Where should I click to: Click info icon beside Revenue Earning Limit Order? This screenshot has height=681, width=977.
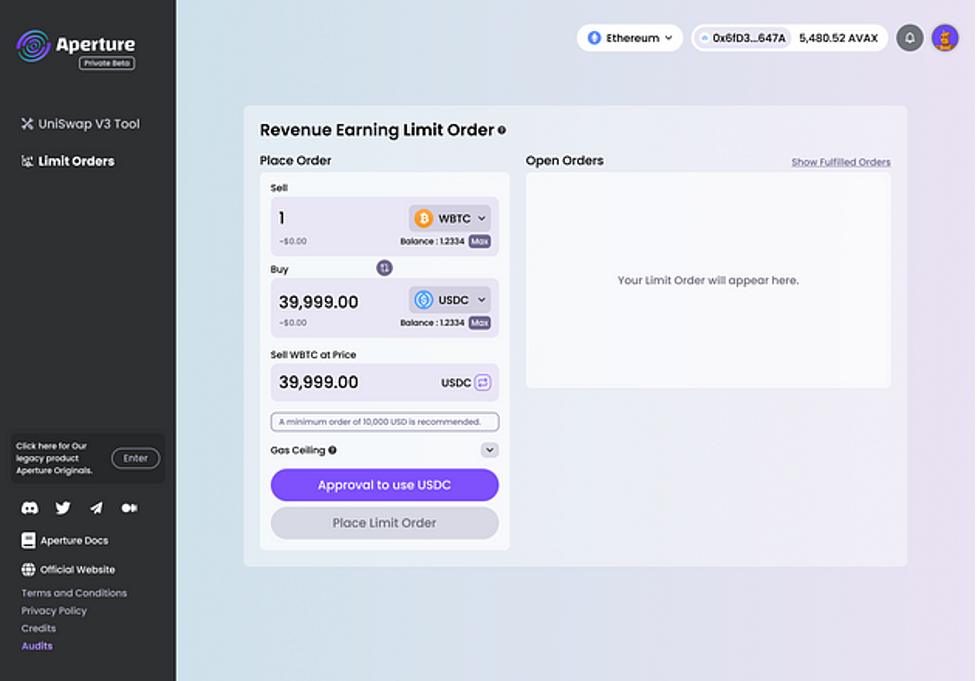[x=502, y=130]
